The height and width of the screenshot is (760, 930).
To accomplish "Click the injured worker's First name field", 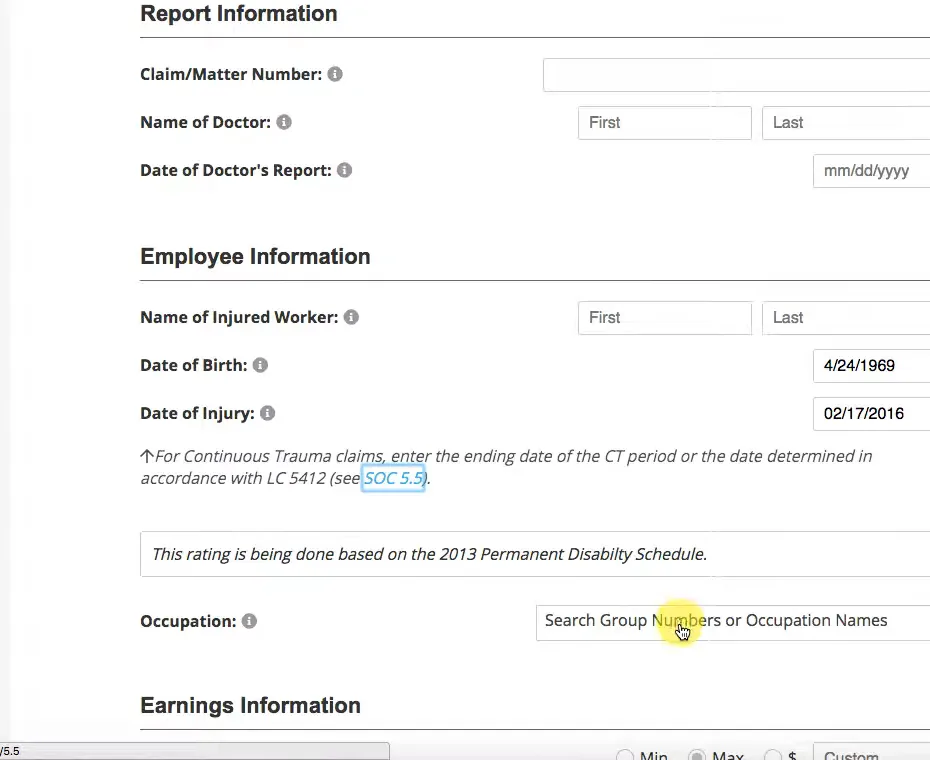I will pos(665,318).
